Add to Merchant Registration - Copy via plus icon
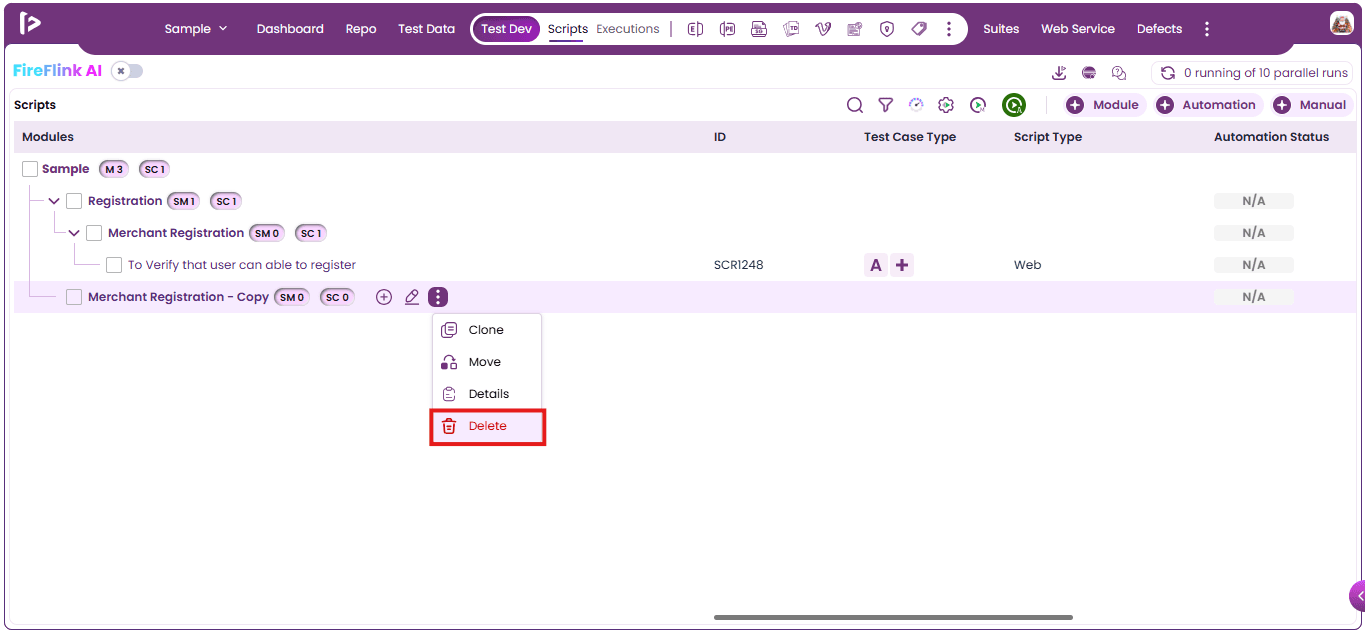This screenshot has height=631, width=1365. coord(383,297)
